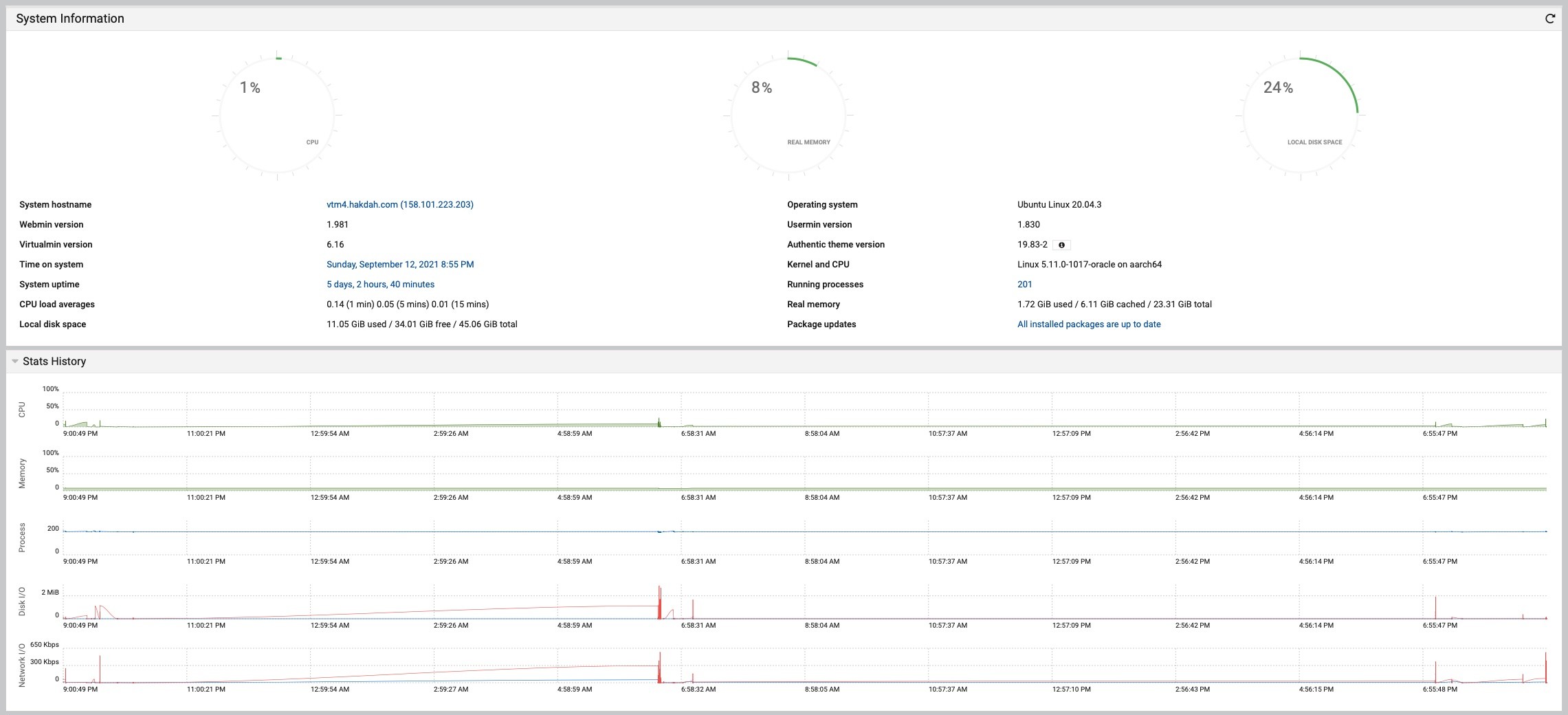Open running processes count 201
Screen dimensions: 1568x715
(1024, 285)
